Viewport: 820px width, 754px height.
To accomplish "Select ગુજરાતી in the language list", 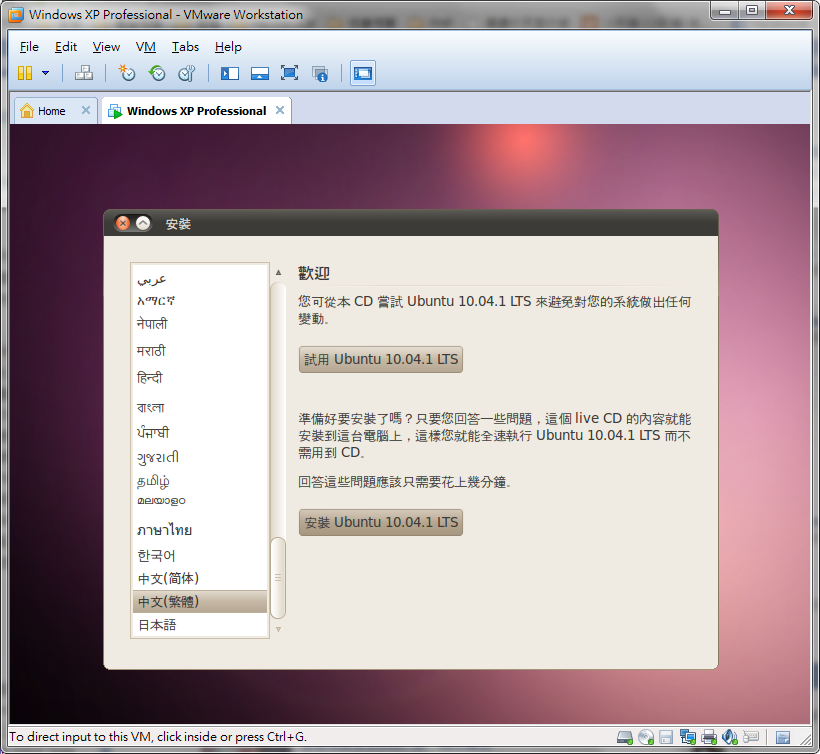I will pos(200,458).
